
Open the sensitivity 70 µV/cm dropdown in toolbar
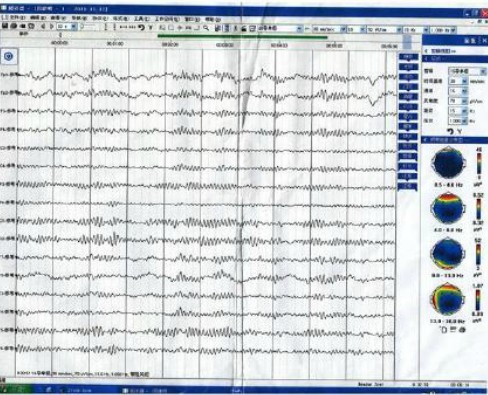384,30
